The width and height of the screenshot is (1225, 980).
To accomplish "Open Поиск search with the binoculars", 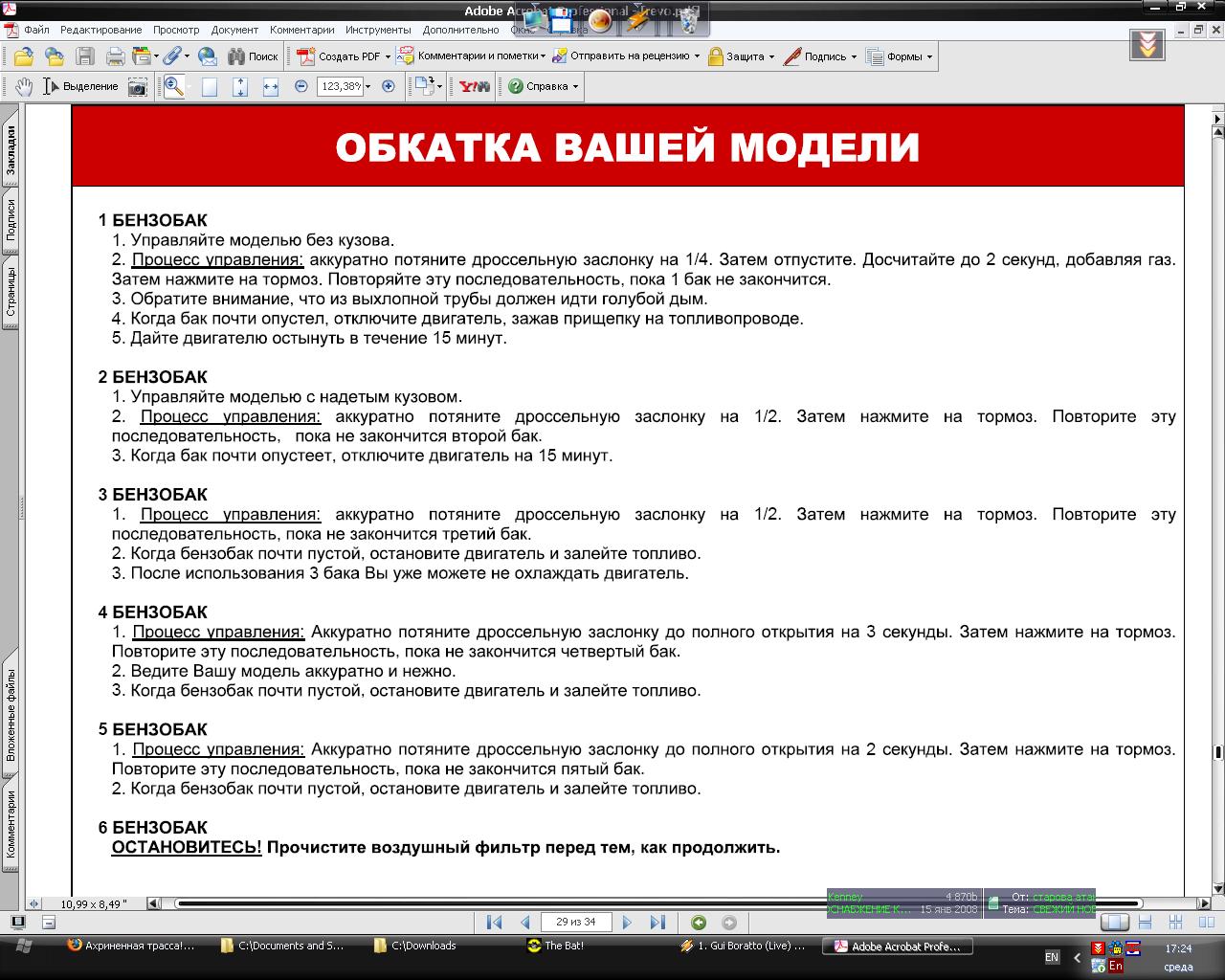I will tap(253, 56).
